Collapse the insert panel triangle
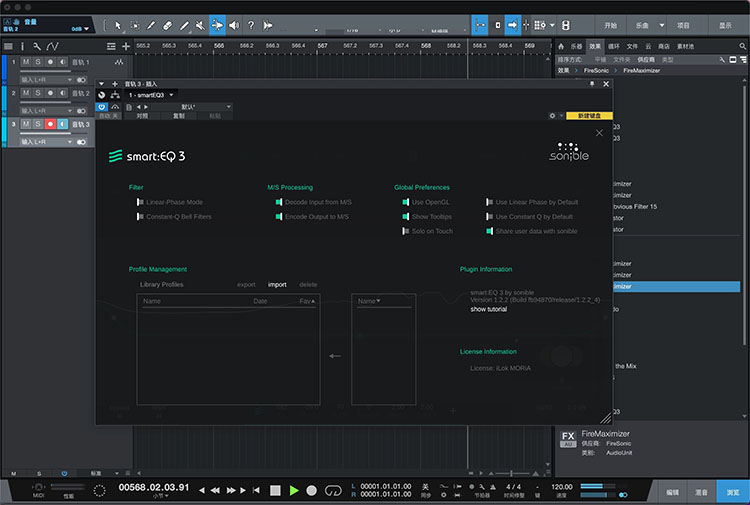 pyautogui.click(x=101, y=84)
